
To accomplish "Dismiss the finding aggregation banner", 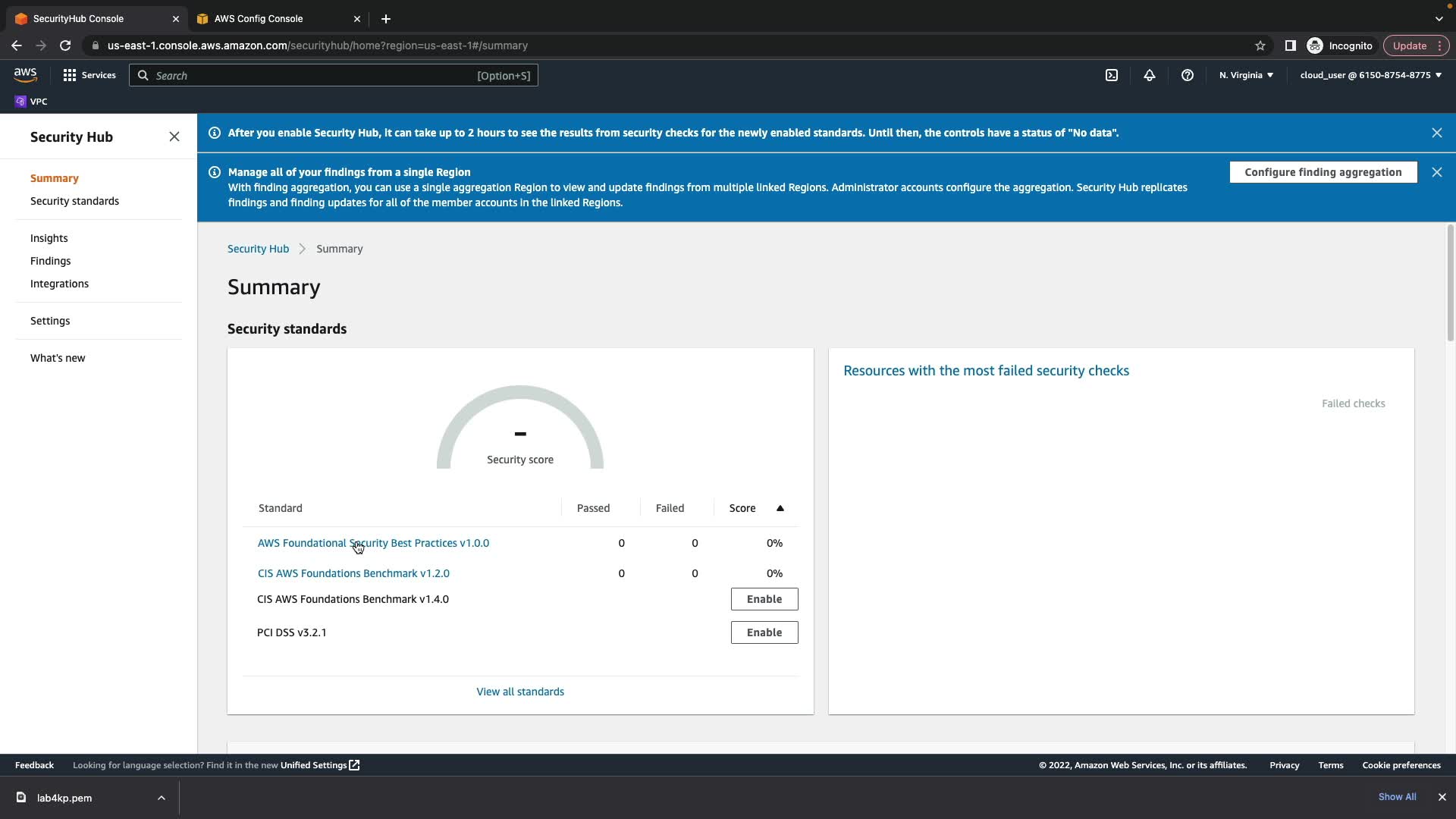I will tap(1436, 172).
